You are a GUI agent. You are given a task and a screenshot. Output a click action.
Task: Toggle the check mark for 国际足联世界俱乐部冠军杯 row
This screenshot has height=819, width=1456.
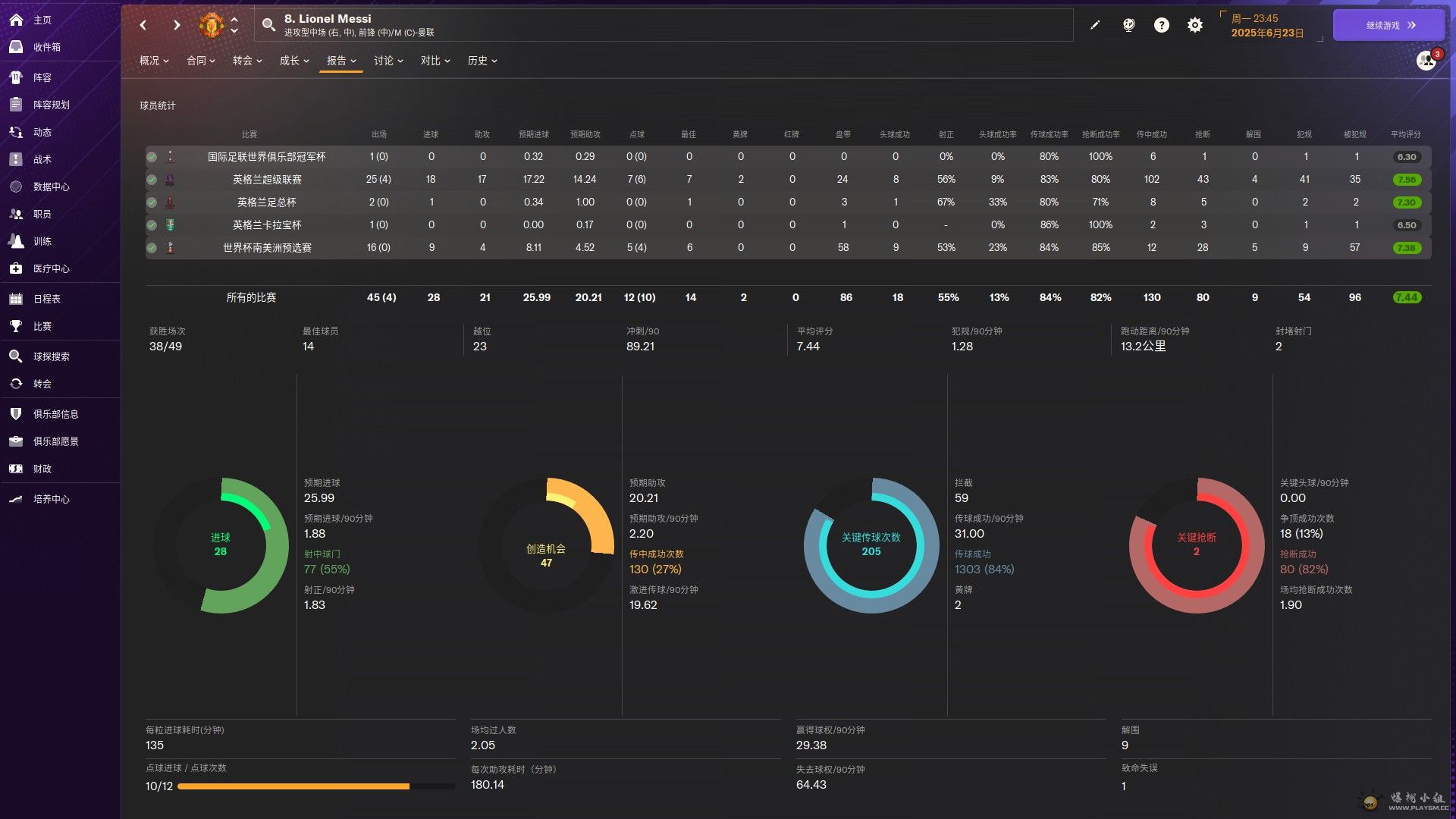click(152, 157)
